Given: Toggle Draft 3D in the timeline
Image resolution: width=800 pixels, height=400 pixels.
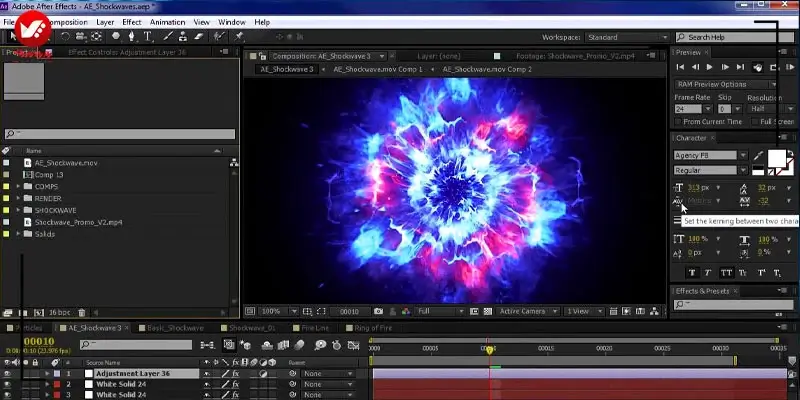Looking at the screenshot, I should point(245,345).
